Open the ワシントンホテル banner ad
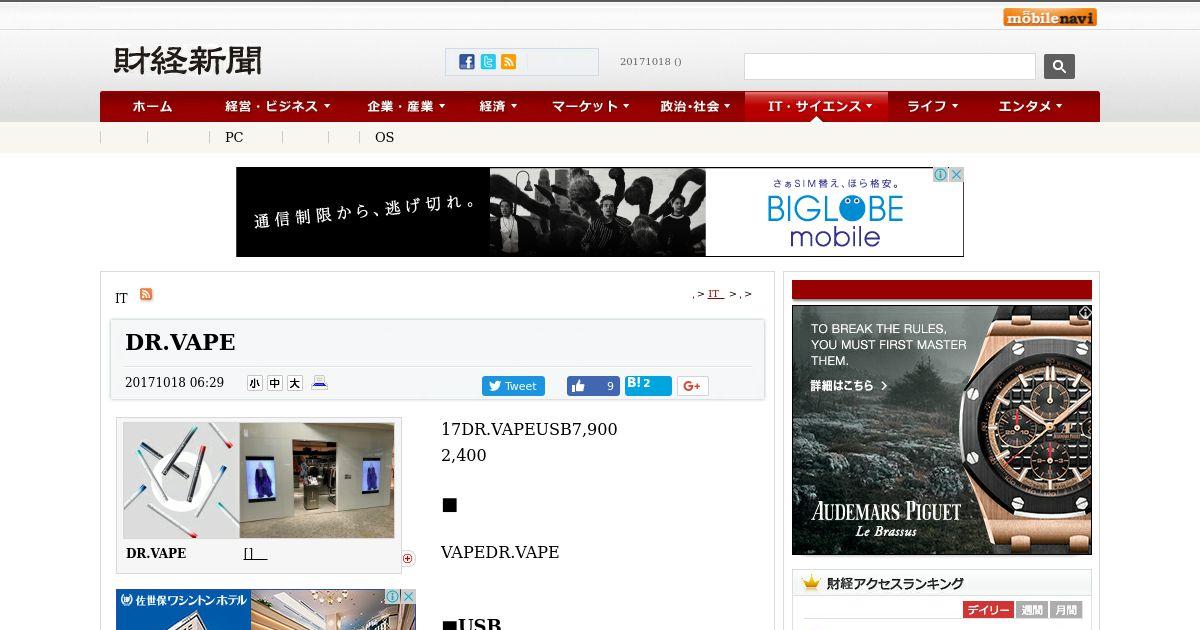This screenshot has height=630, width=1200. (x=266, y=609)
